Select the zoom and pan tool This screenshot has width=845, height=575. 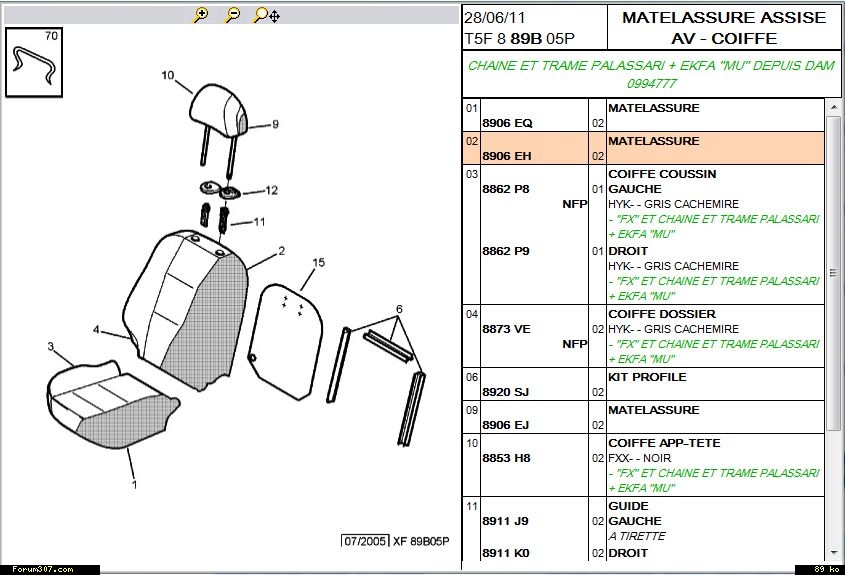(266, 15)
